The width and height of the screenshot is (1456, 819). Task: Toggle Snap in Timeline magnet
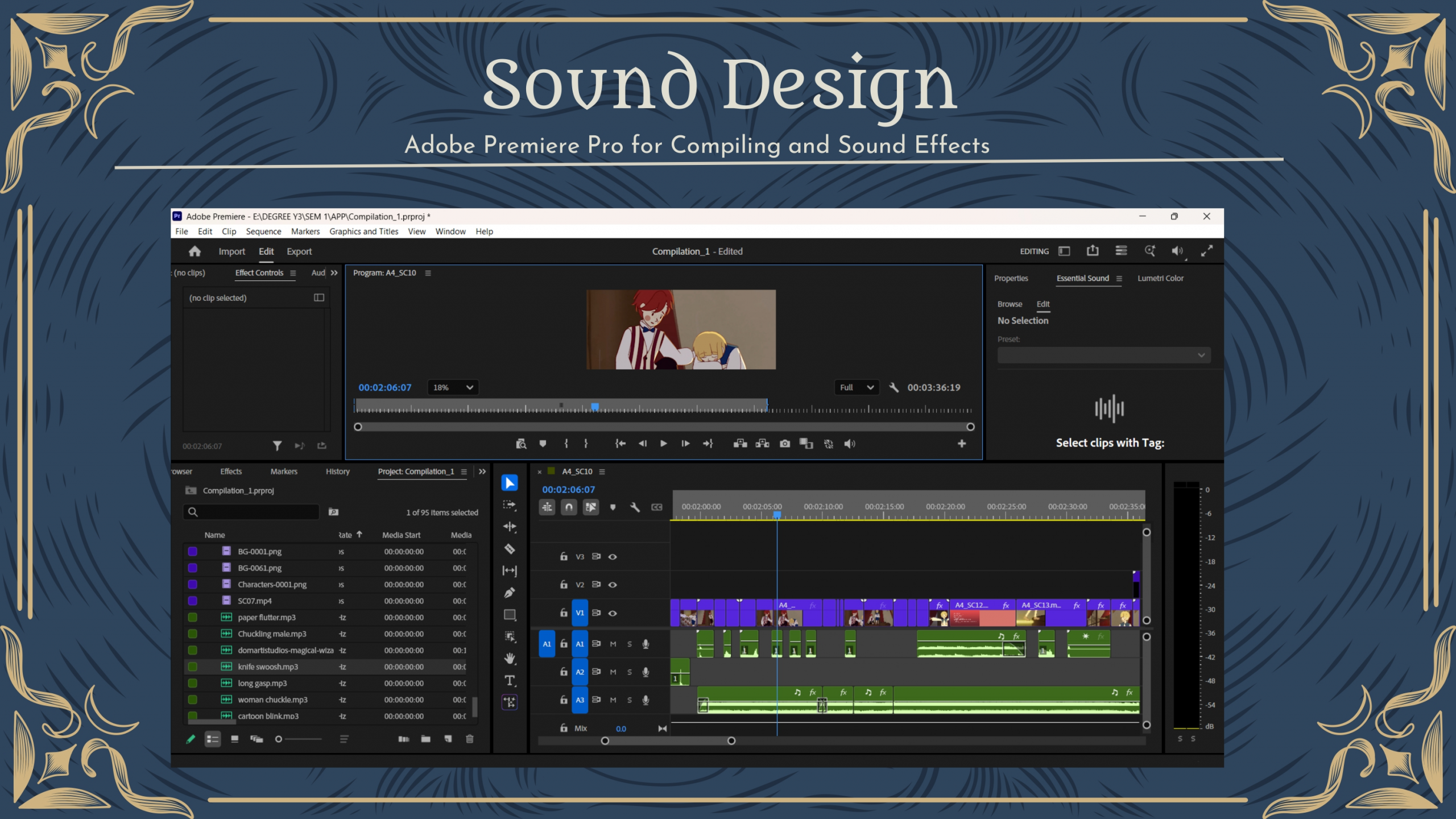569,507
